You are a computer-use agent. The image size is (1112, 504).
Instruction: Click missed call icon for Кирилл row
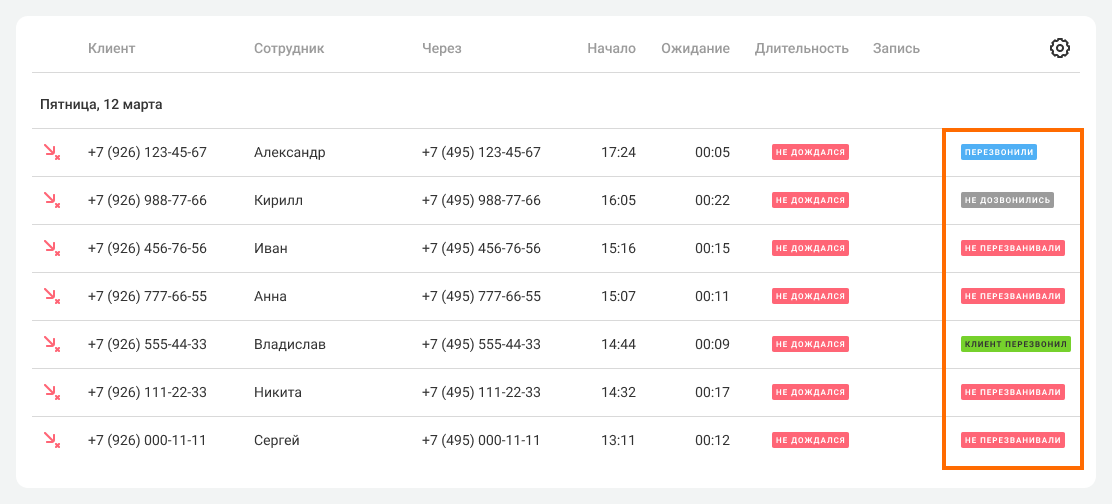pos(51,200)
